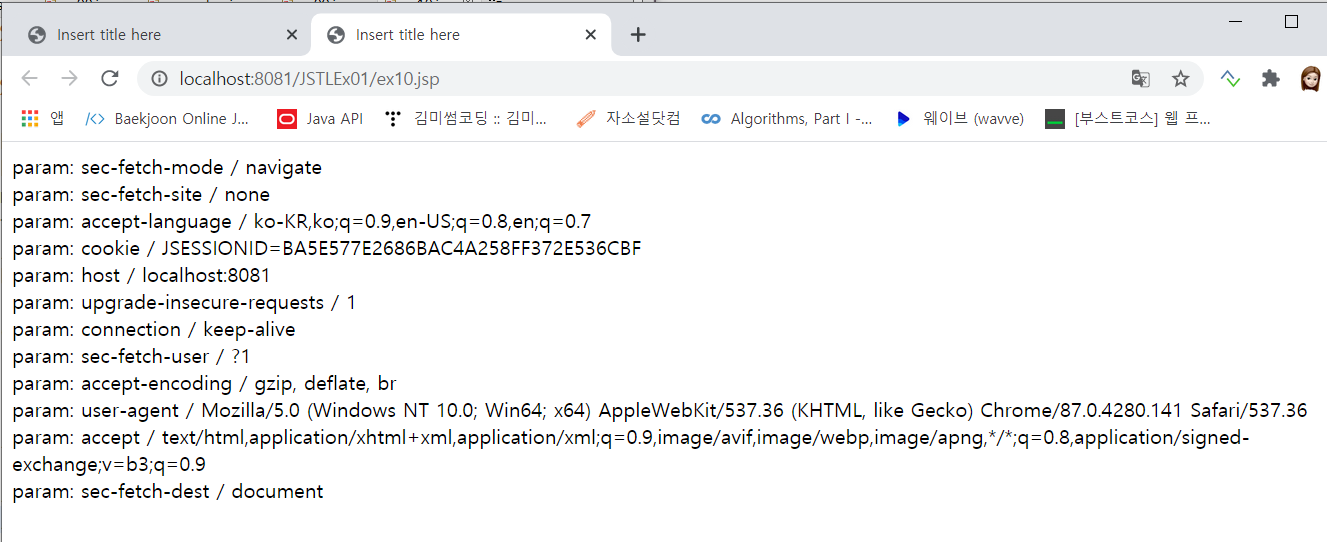
Task: Click 'param: sec-fetch-mode / navigate' line
Action: 167,168
